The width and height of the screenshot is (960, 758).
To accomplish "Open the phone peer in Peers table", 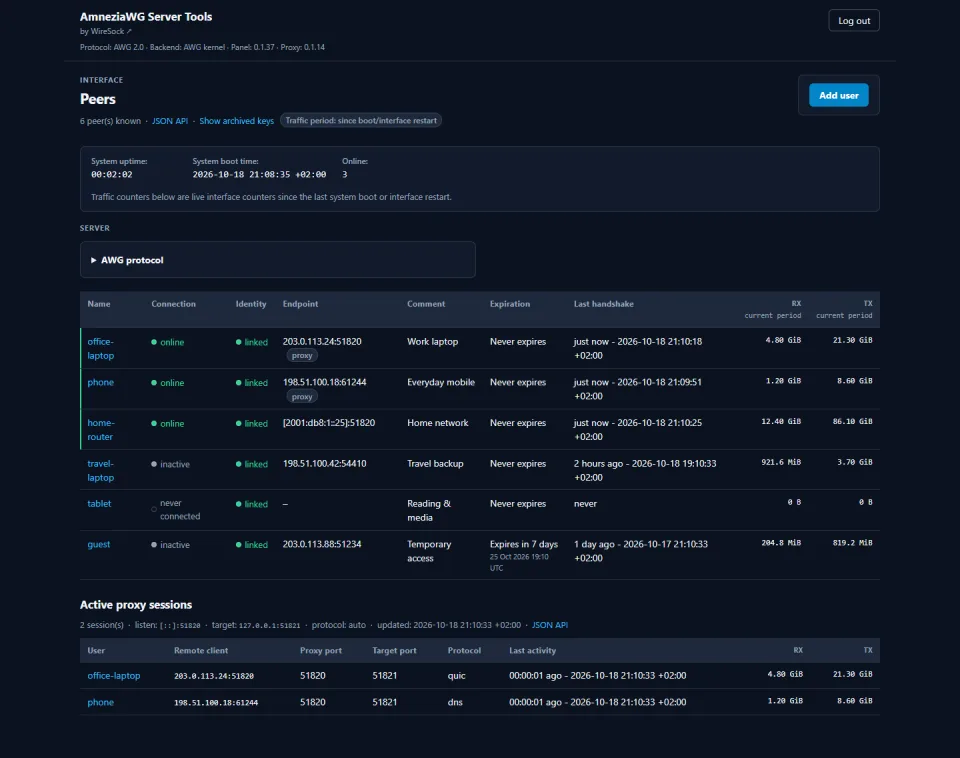I will click(100, 382).
